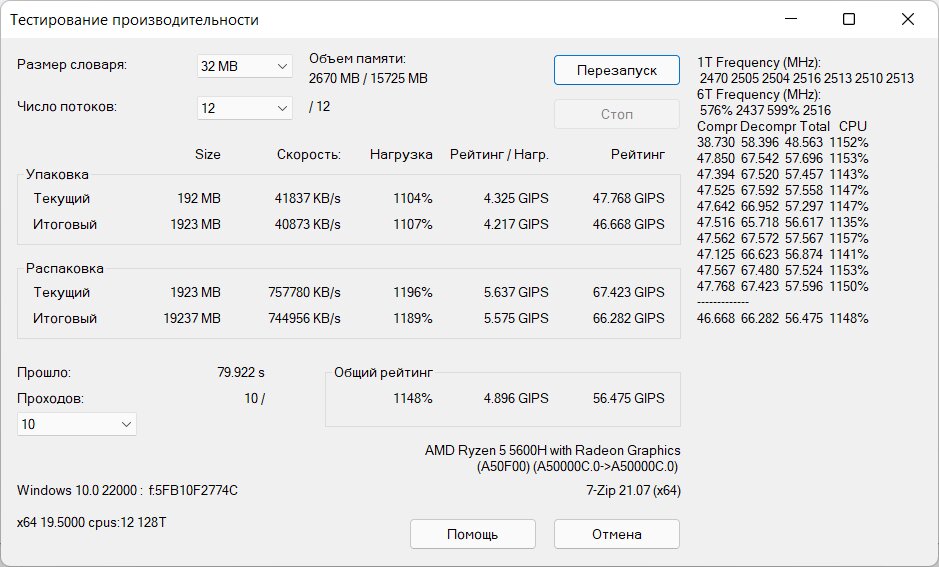
Task: Click the AMD Ryzen 5 5600H processor text
Action: (552, 451)
